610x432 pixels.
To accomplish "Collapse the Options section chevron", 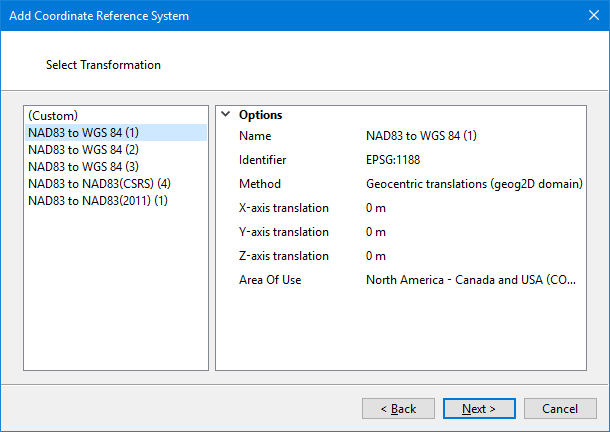I will [226, 115].
